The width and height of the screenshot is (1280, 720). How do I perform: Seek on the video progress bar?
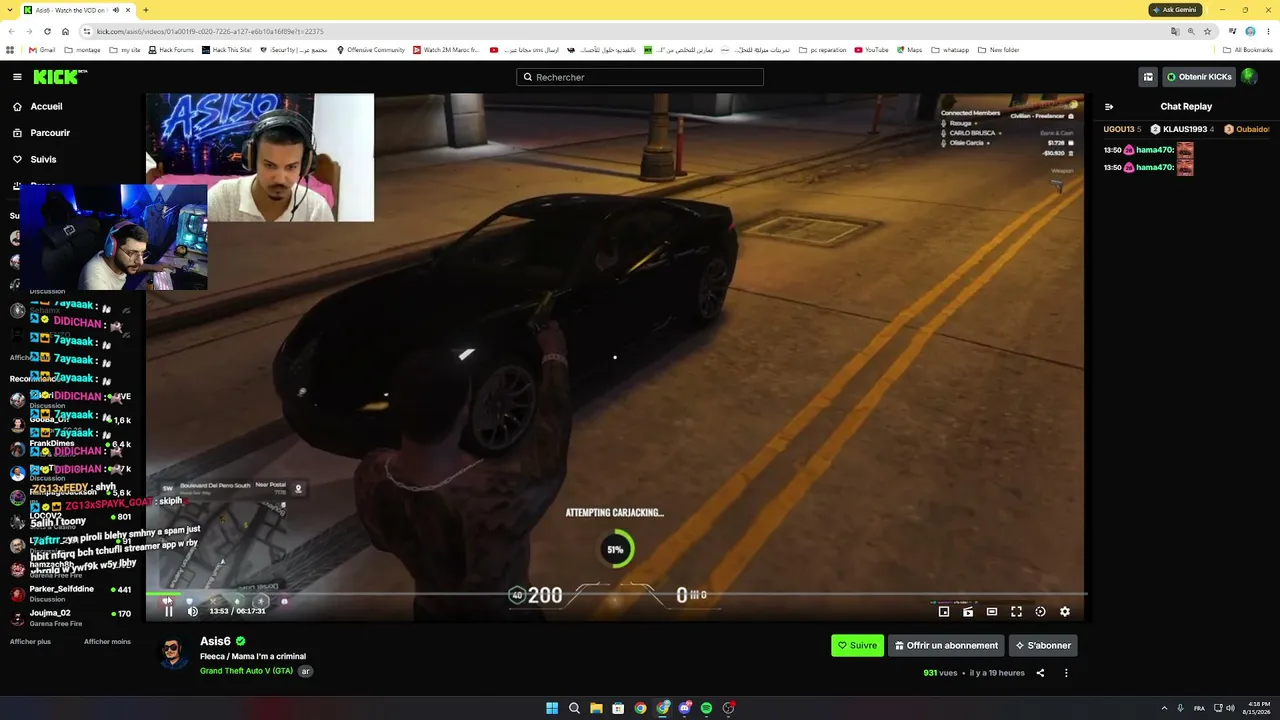click(615, 594)
